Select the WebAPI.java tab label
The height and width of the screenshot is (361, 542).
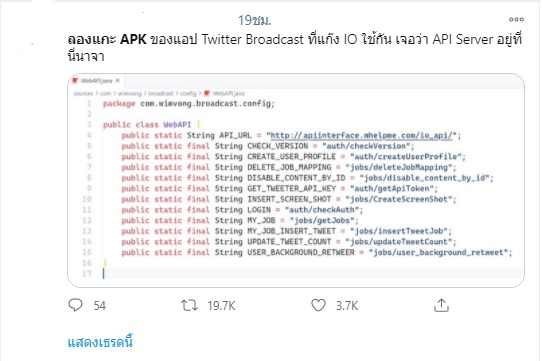click(x=96, y=81)
